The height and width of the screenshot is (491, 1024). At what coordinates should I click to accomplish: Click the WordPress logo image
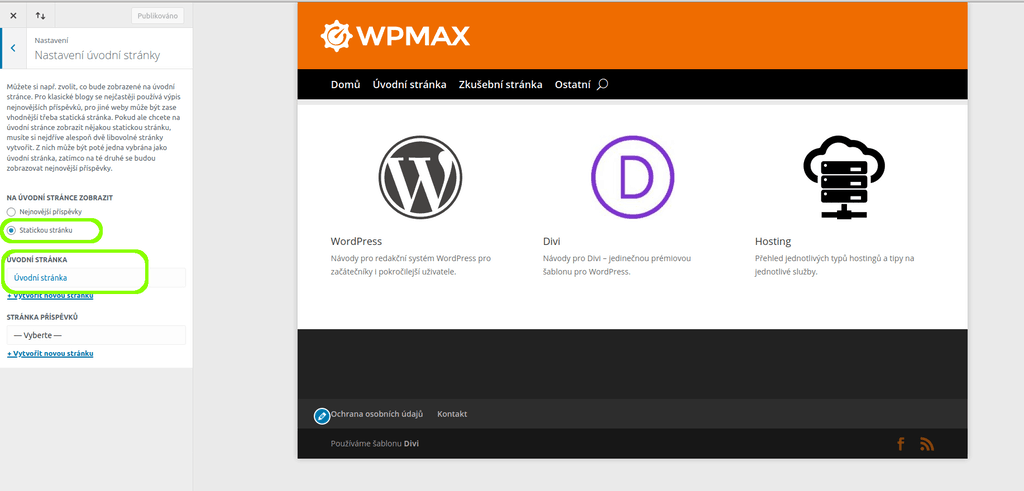coord(420,177)
